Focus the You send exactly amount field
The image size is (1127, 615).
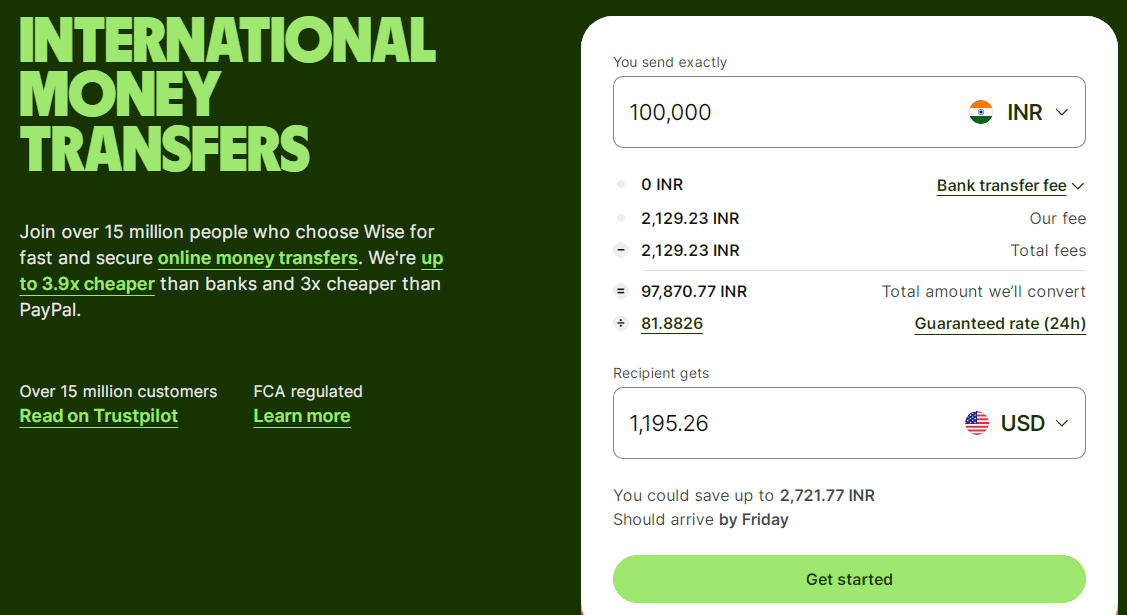click(780, 112)
